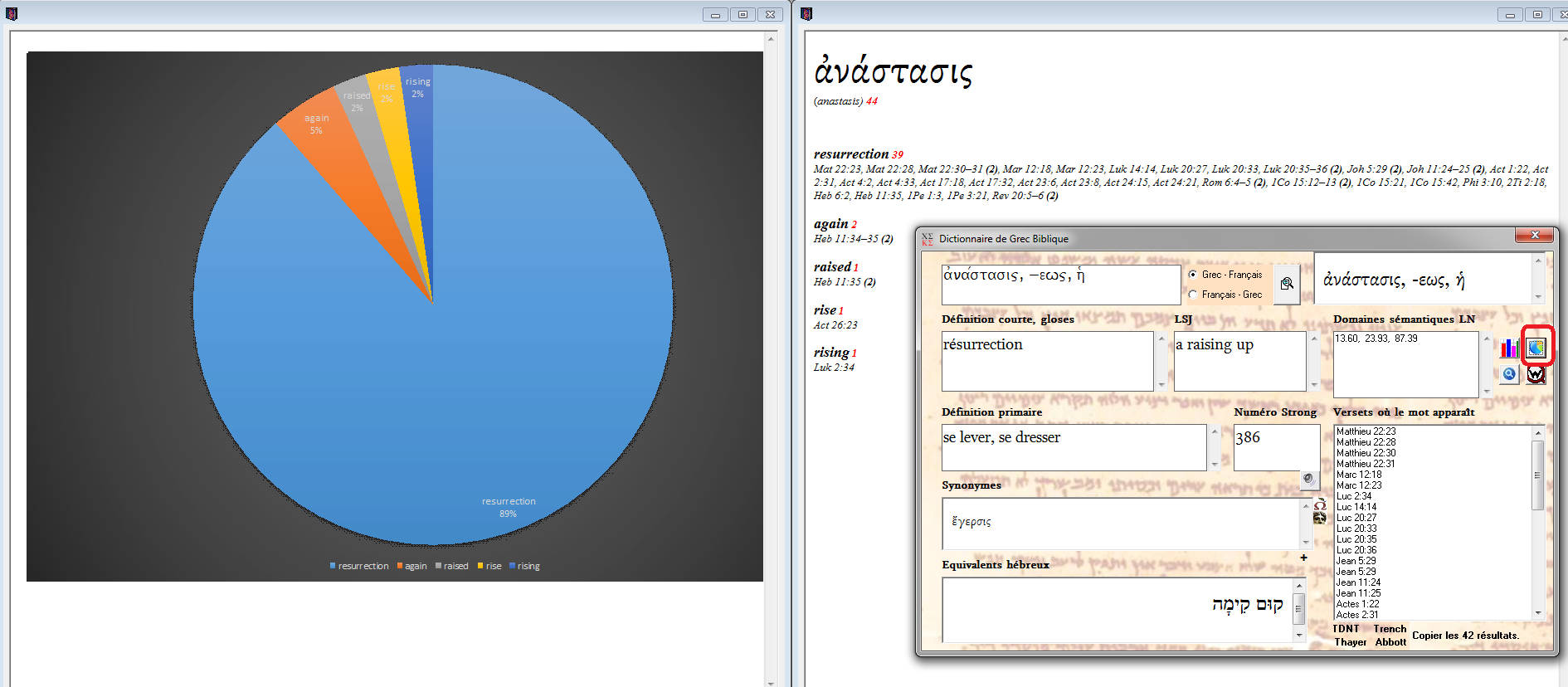Select verse Matthieu 22:30 in list
Viewport: 1568px width, 687px height.
[1366, 453]
